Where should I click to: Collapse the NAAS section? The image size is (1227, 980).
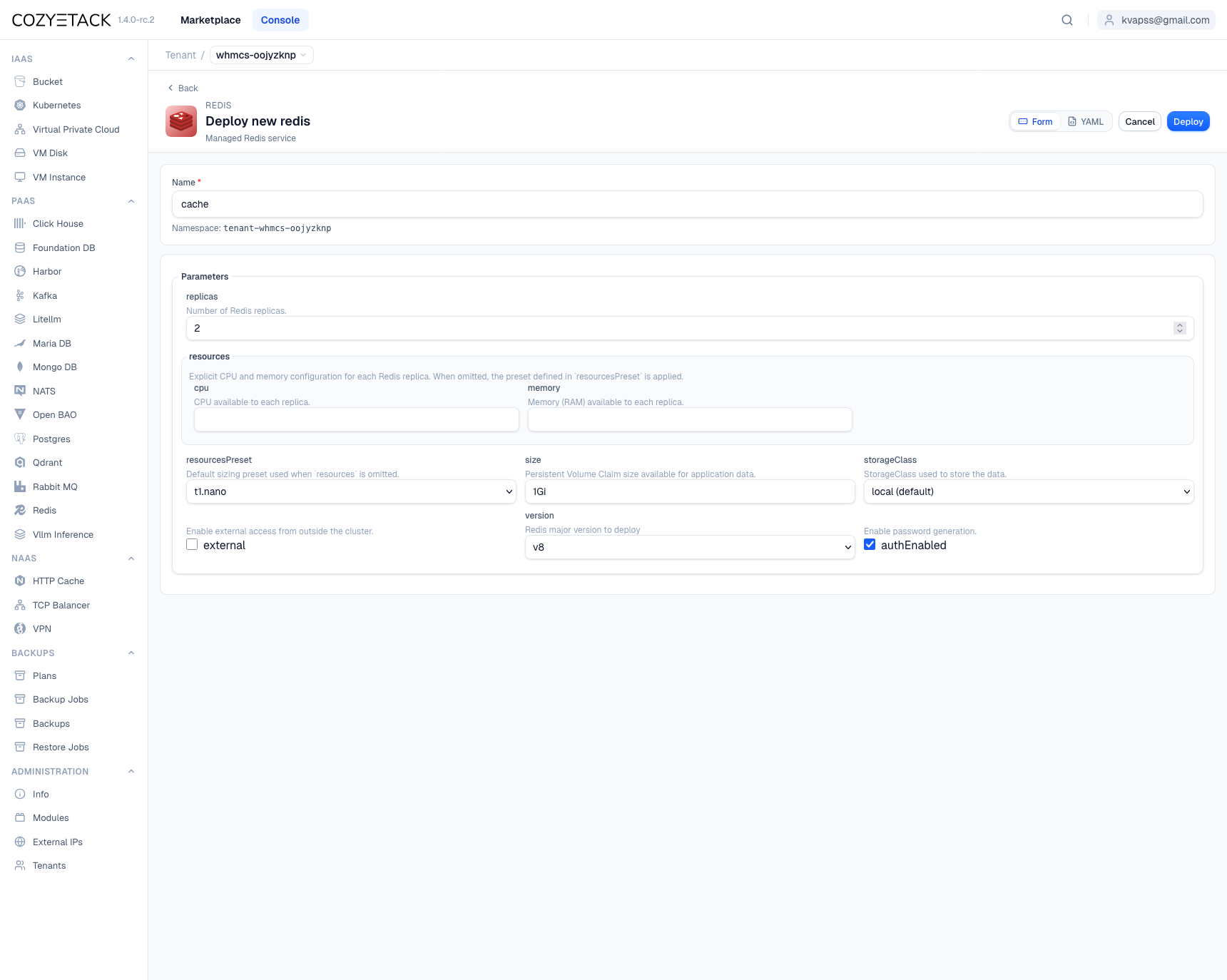pyautogui.click(x=131, y=558)
